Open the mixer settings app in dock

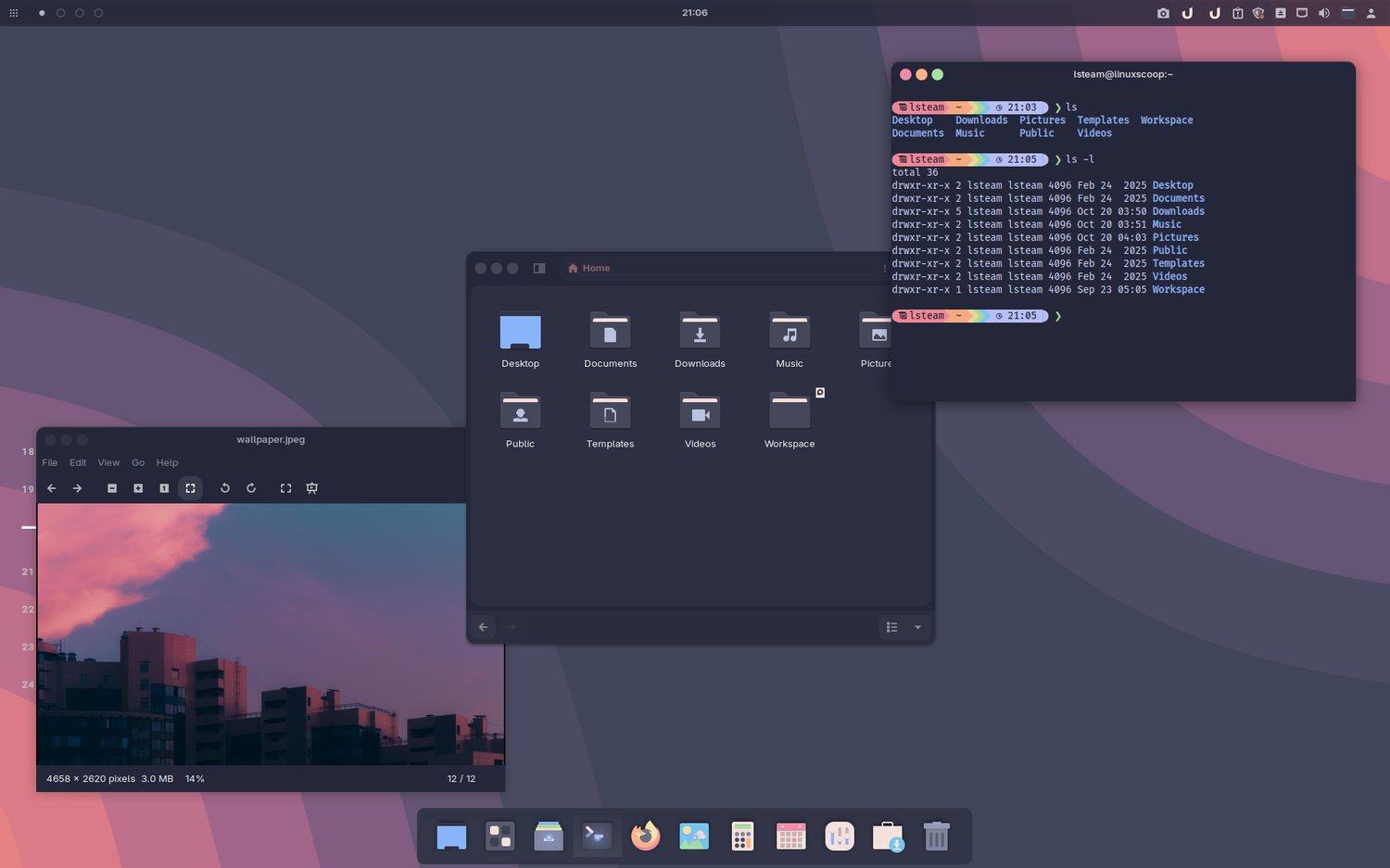pyautogui.click(x=840, y=837)
